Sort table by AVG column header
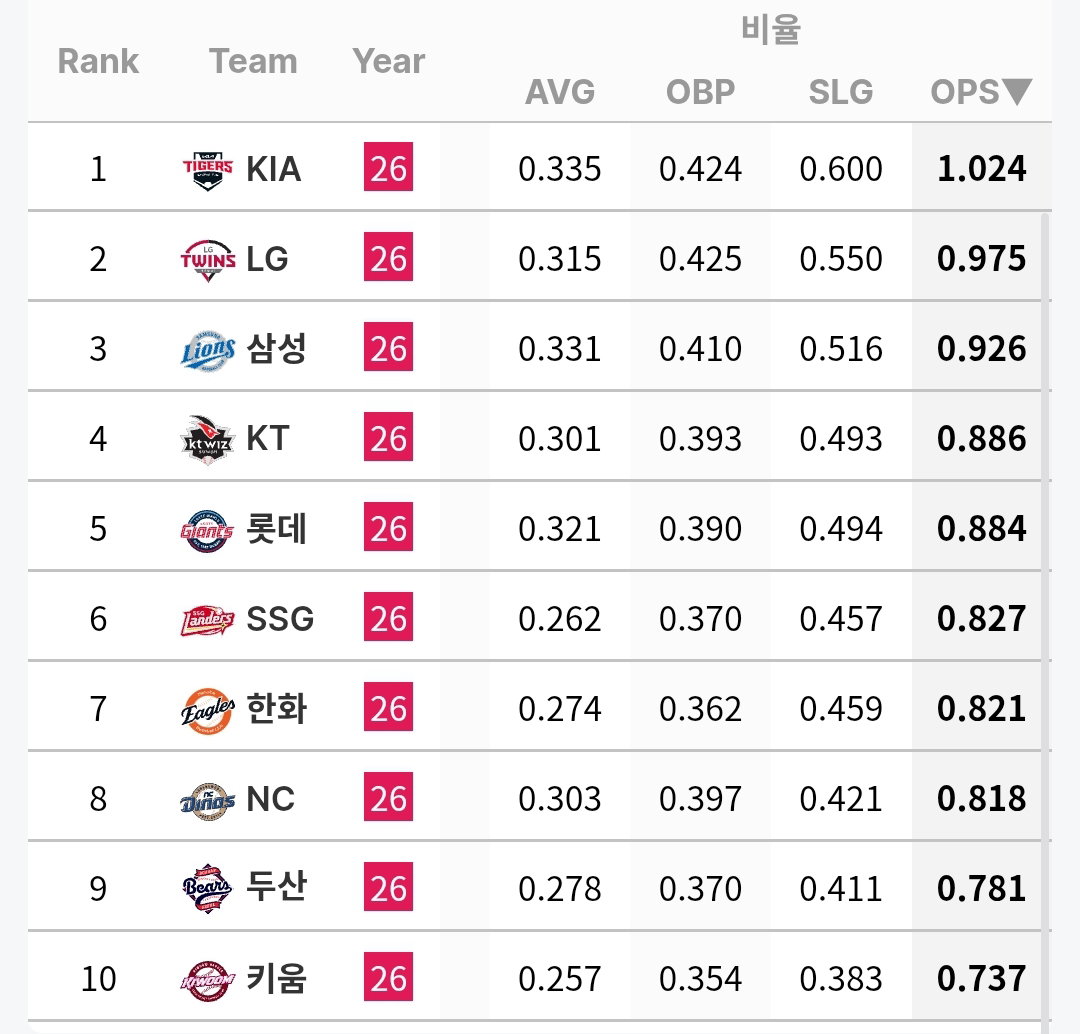This screenshot has height=1034, width=1080. click(x=560, y=92)
